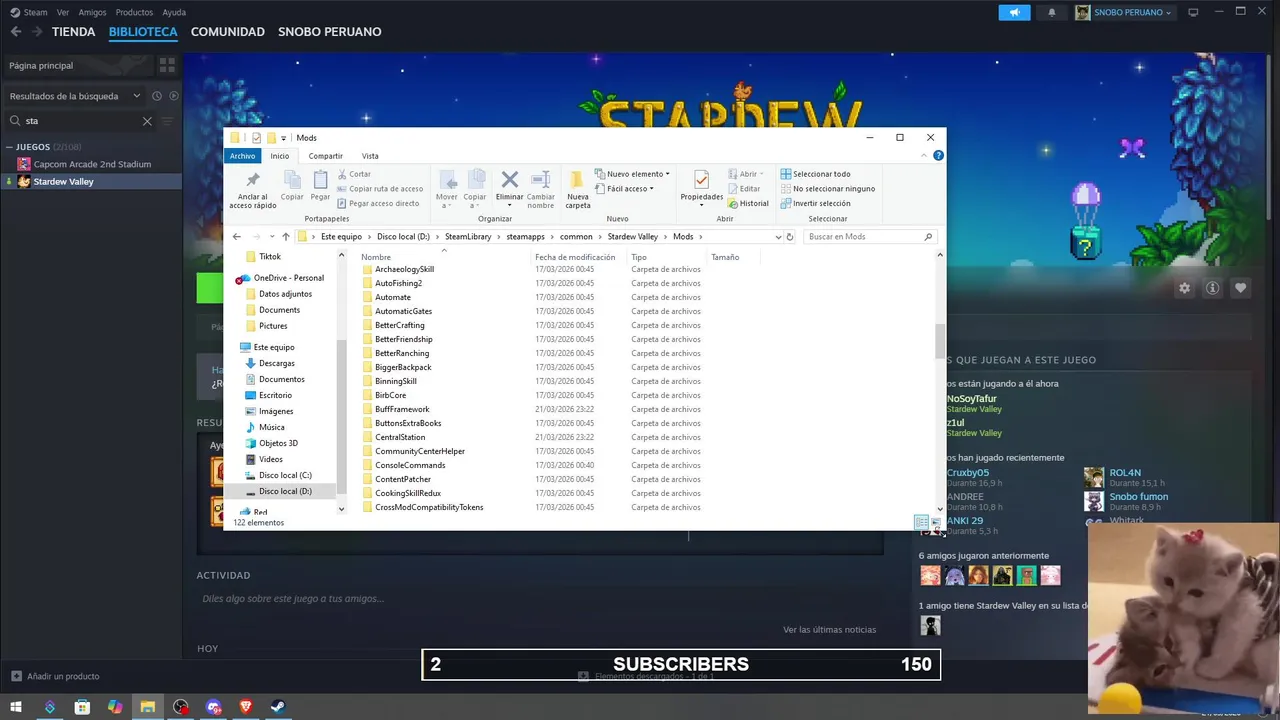Open the BIBLIOTECA tab in Steam
Viewport: 1280px width, 720px height.
(x=143, y=32)
